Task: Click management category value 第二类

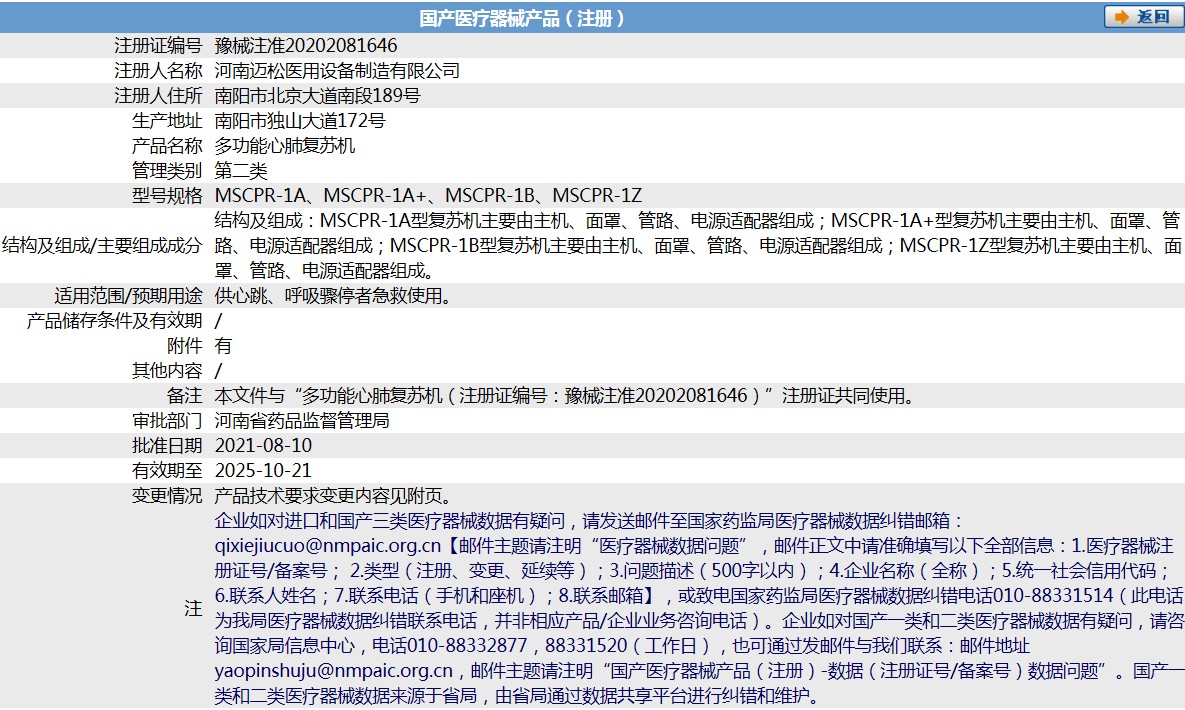Action: 241,171
